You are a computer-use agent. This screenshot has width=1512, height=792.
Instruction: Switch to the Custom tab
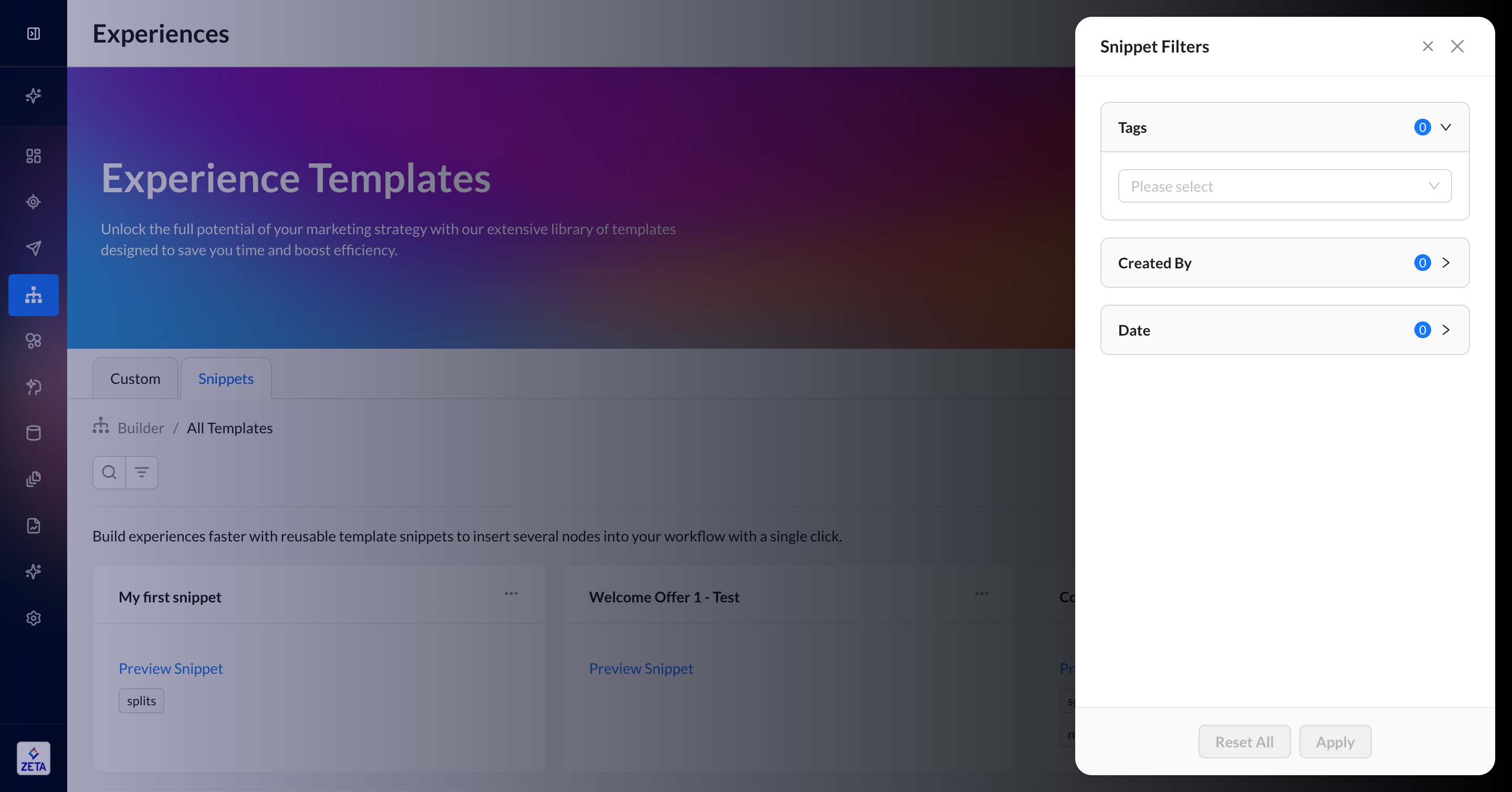[135, 379]
